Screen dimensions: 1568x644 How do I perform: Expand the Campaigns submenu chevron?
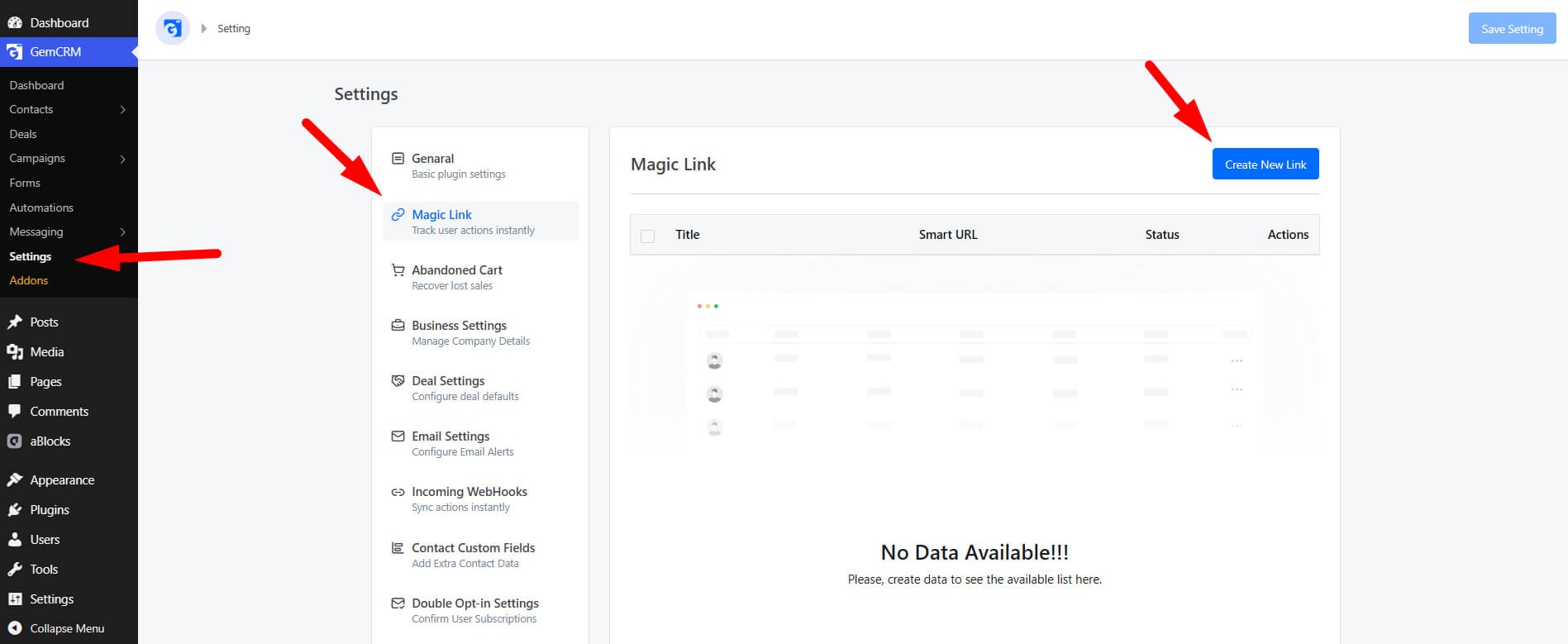pyautogui.click(x=123, y=159)
